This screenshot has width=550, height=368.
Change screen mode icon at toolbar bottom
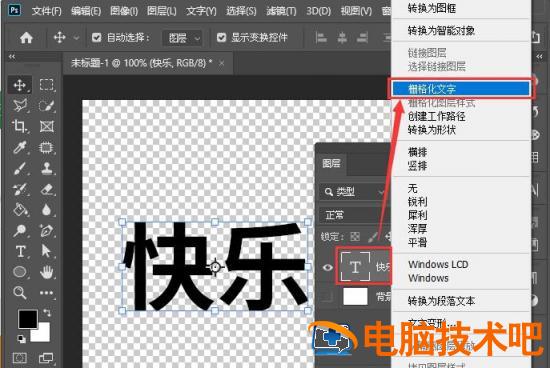(46, 358)
